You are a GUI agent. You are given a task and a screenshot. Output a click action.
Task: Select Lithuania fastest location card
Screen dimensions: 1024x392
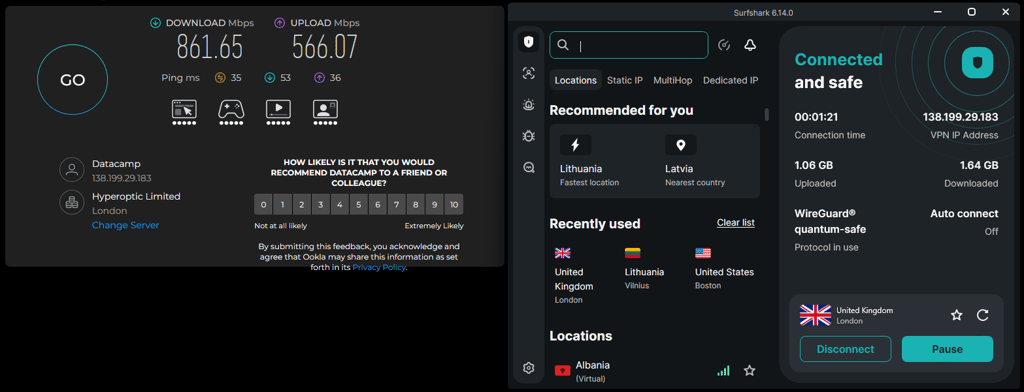pyautogui.click(x=602, y=161)
